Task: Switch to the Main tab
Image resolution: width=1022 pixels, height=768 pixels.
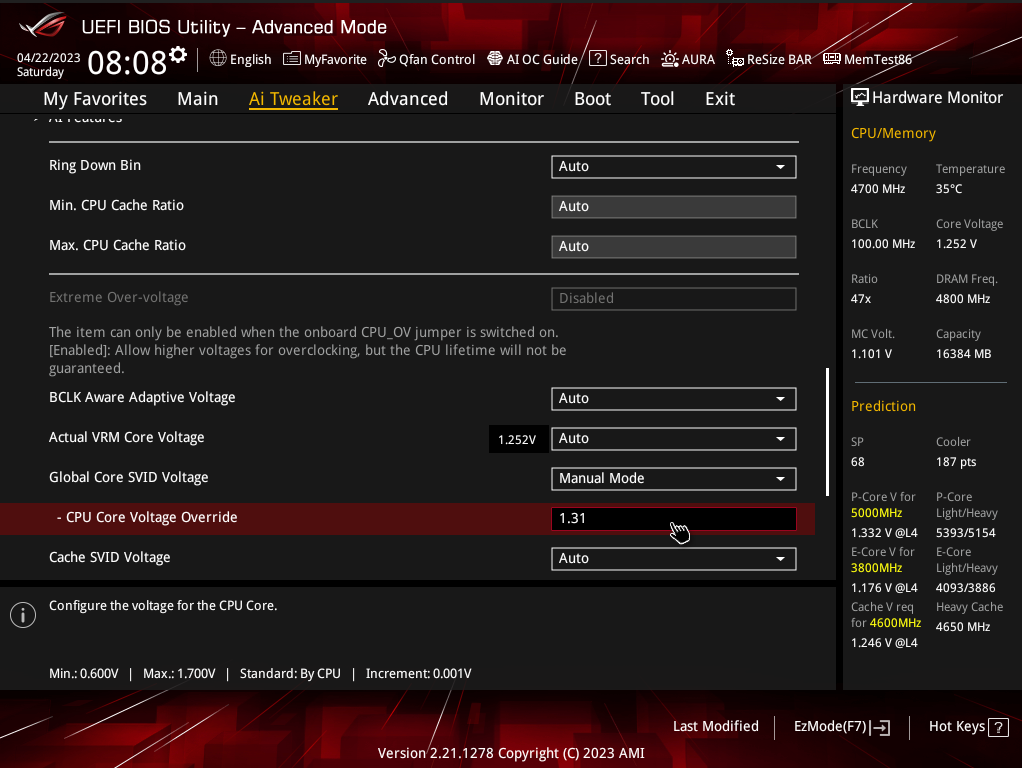Action: (197, 98)
